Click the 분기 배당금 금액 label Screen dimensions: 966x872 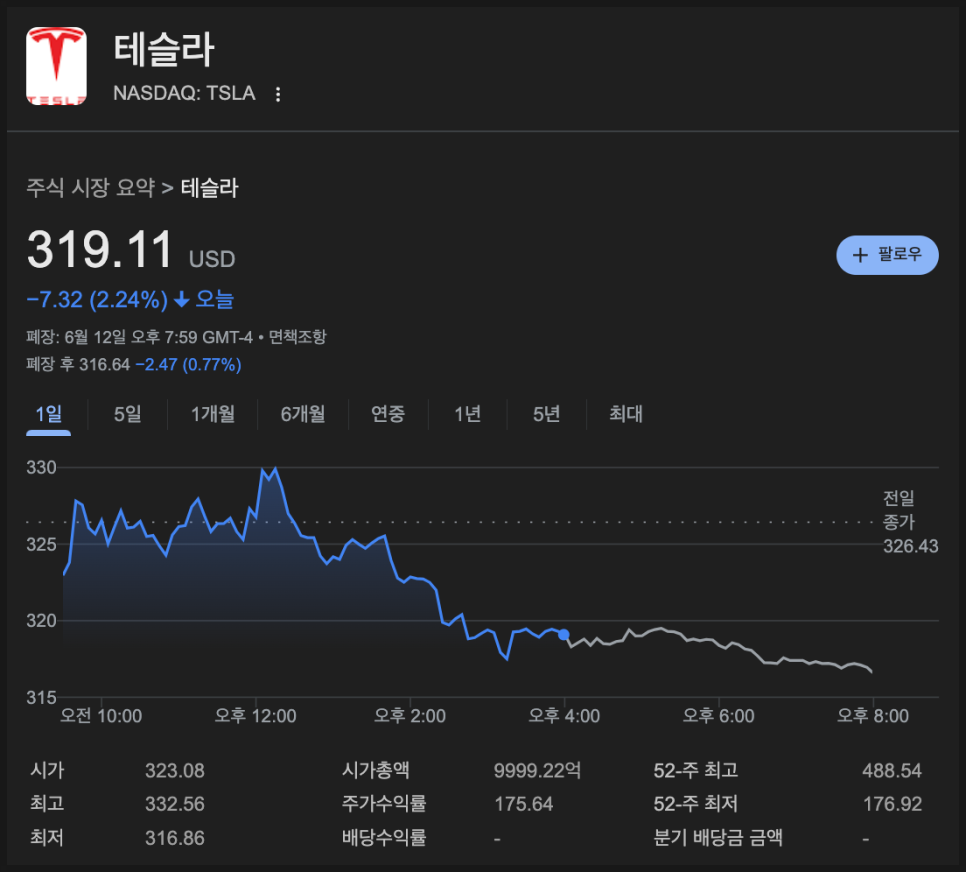pyautogui.click(x=718, y=837)
